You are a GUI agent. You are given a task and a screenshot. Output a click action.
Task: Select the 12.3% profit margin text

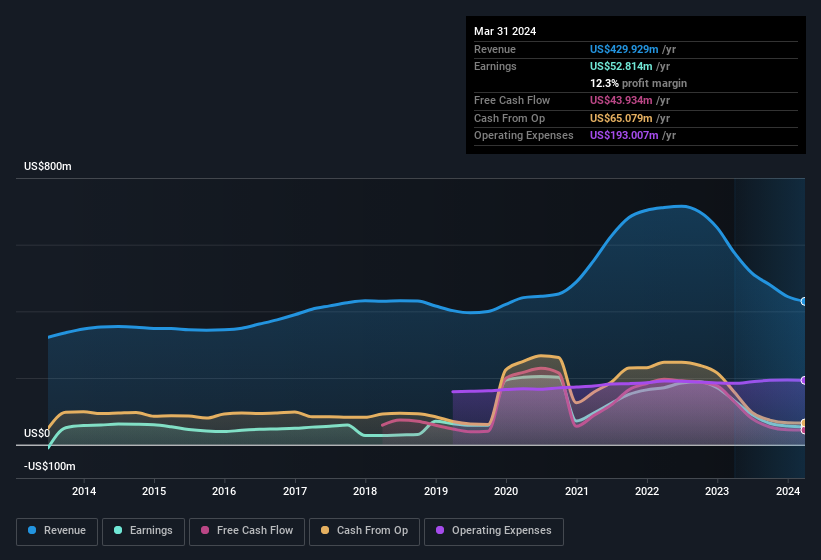(638, 83)
